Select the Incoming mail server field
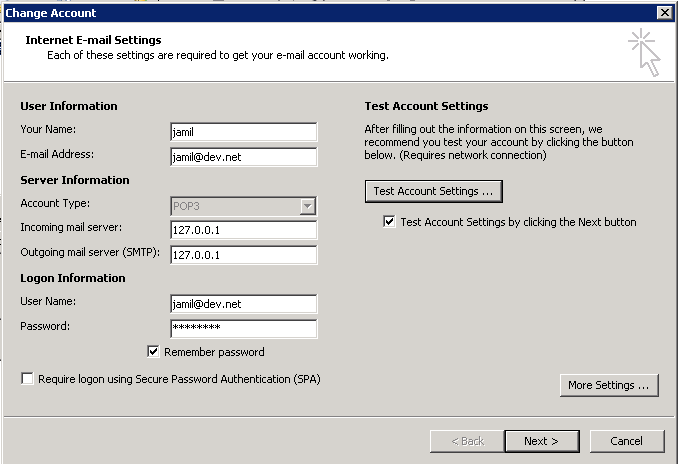Image resolution: width=679 pixels, height=464 pixels. tap(243, 230)
